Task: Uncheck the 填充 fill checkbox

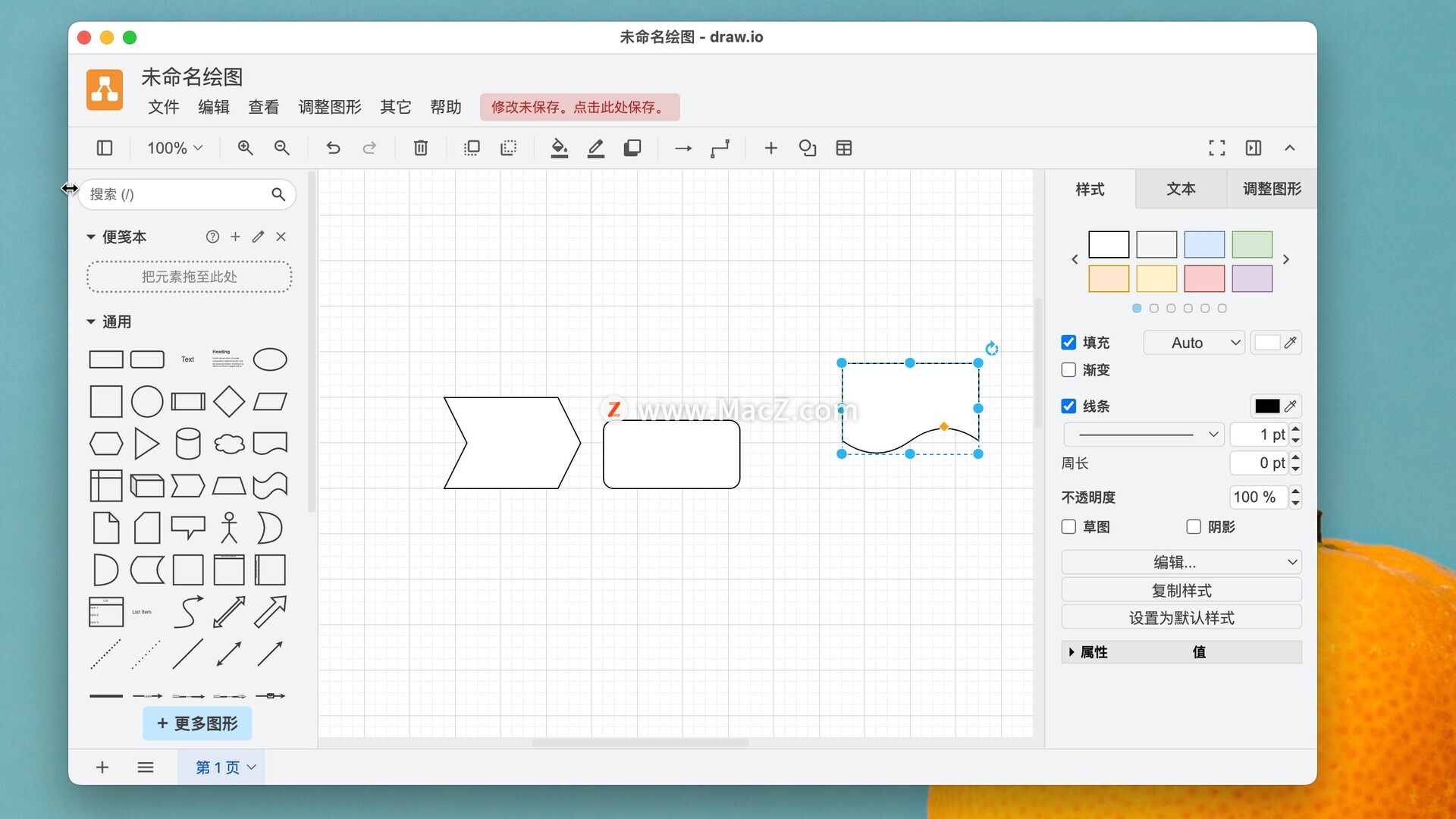Action: (x=1068, y=343)
